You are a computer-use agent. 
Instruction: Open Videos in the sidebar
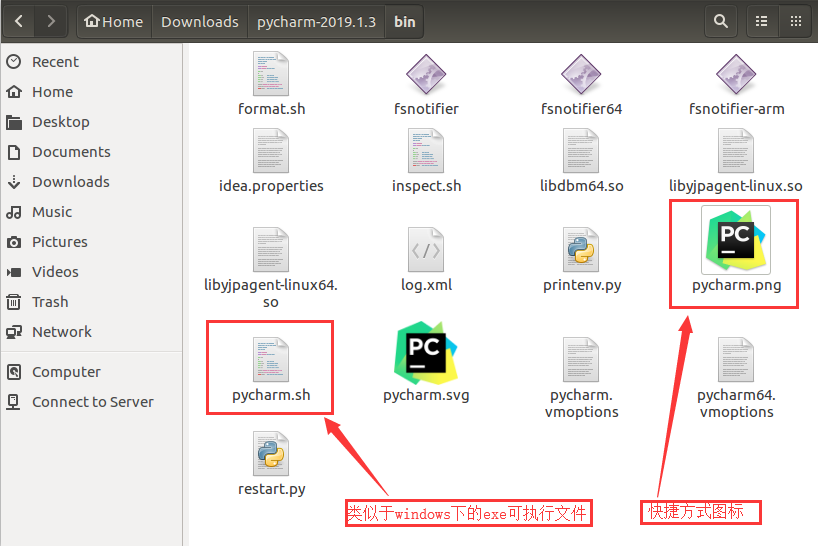[91, 272]
